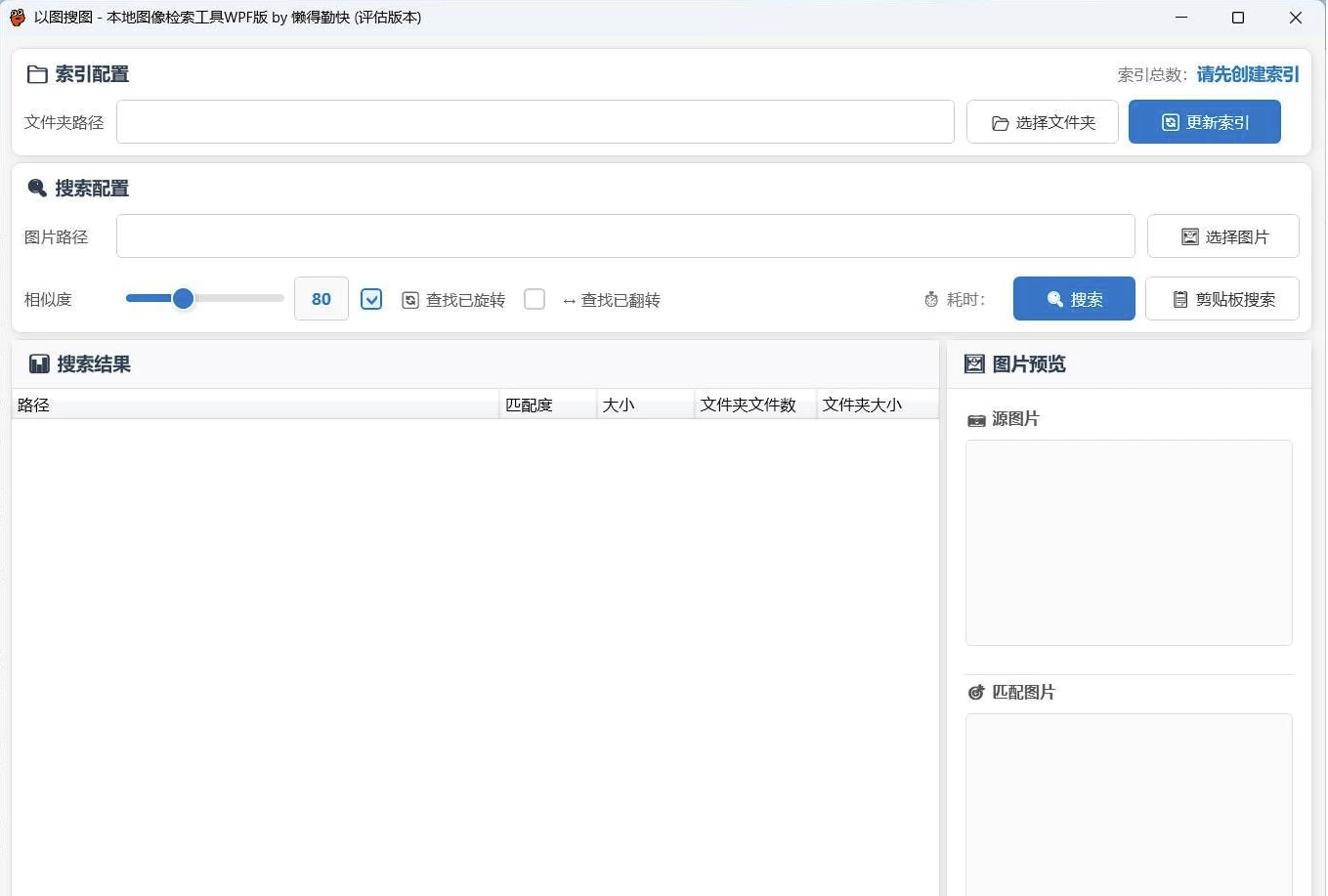The image size is (1328, 896).
Task: Click the similarity value box showing 80
Action: pyautogui.click(x=321, y=299)
